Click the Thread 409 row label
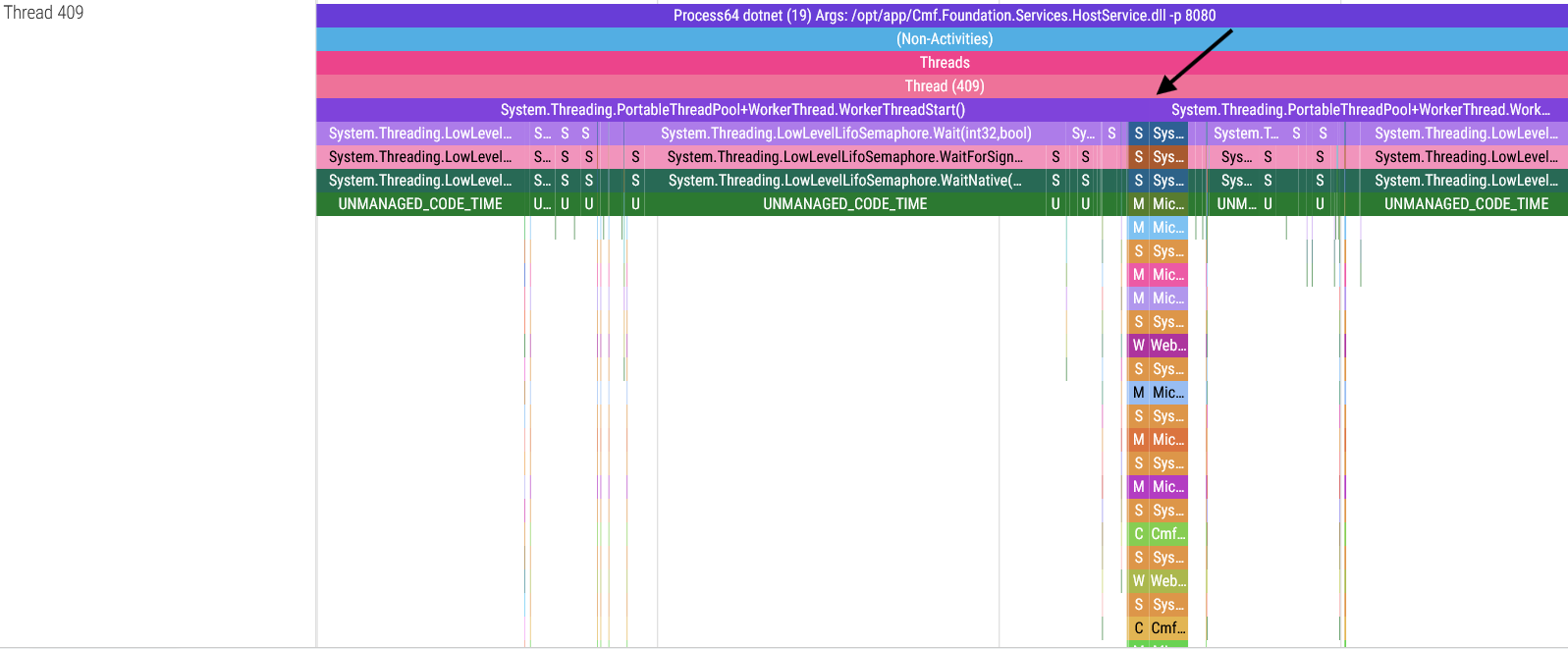This screenshot has width=1568, height=649. (44, 13)
